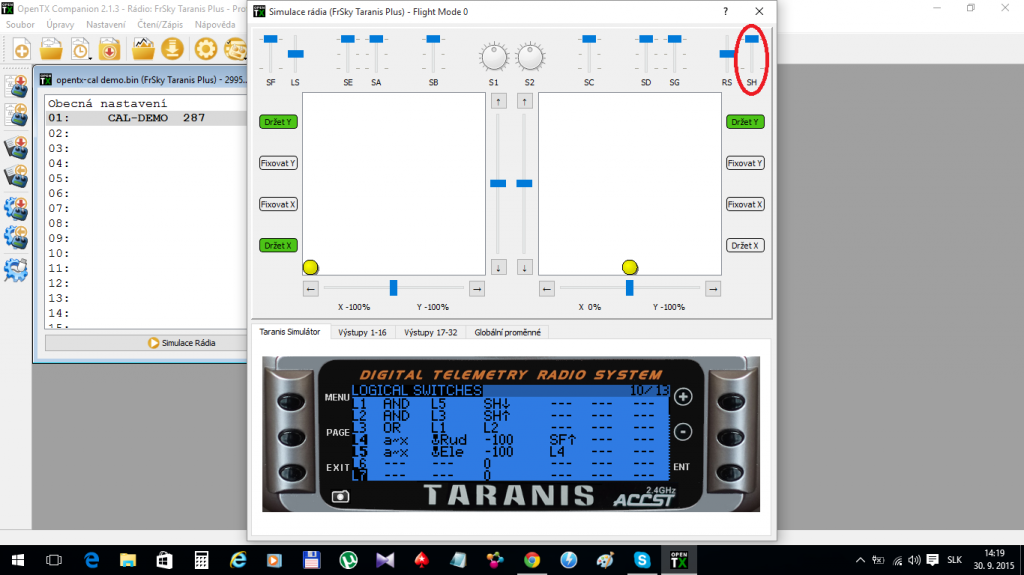Switch to the Výstupy 1-16 tab

coord(362,331)
